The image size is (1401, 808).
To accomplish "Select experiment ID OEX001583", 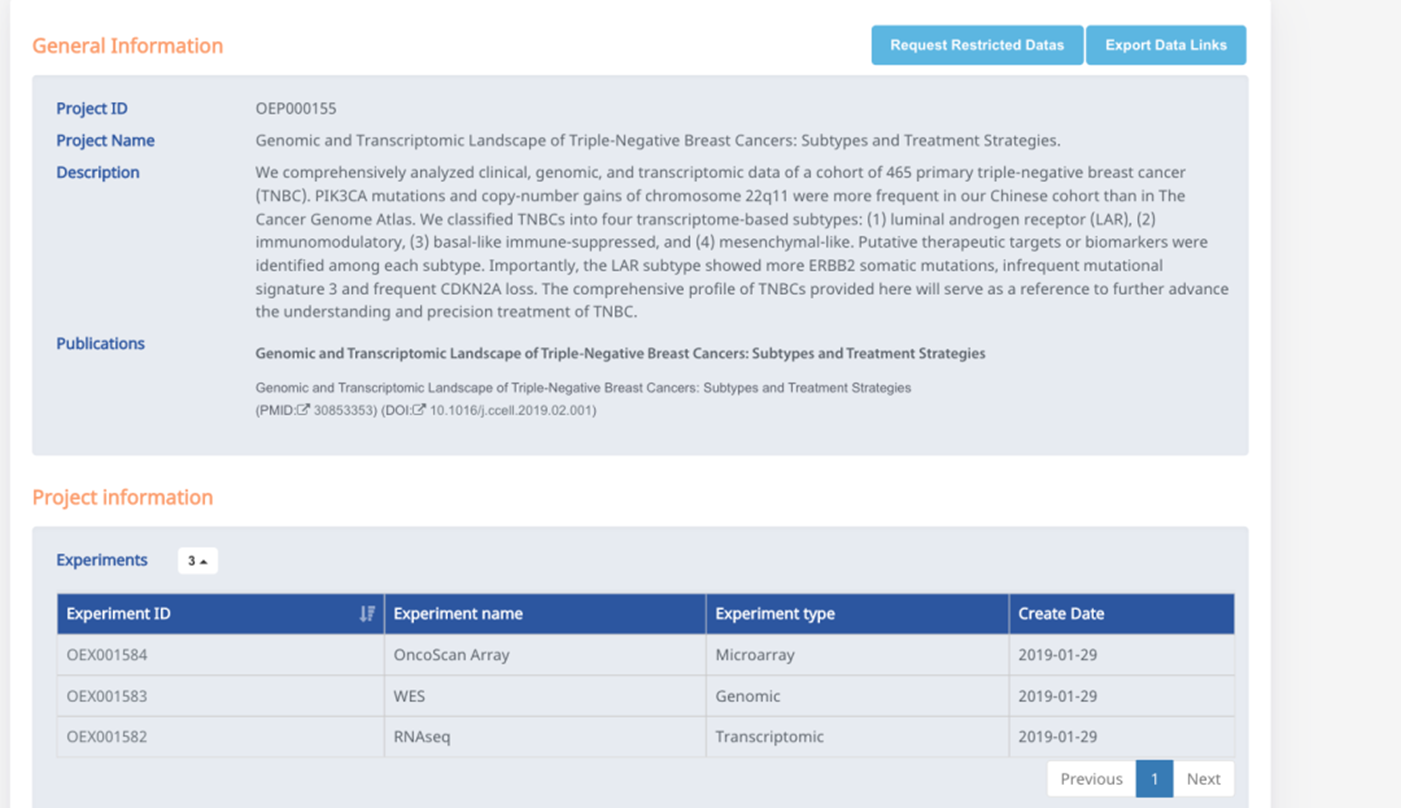I will 107,696.
